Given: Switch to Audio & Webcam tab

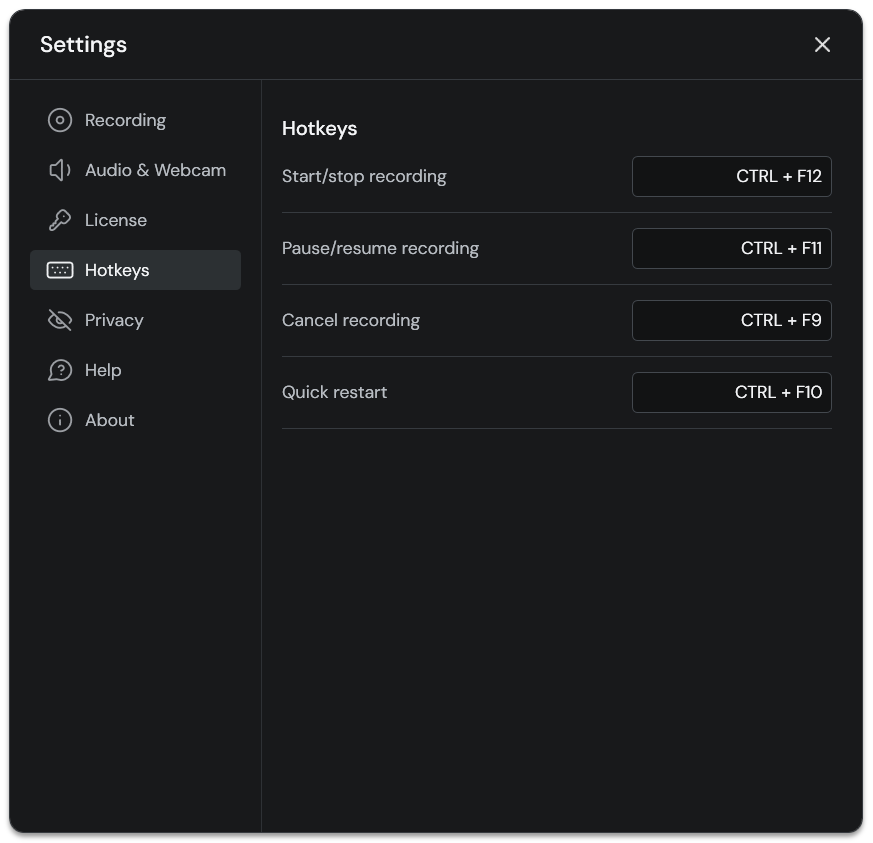Looking at the screenshot, I should pyautogui.click(x=155, y=170).
